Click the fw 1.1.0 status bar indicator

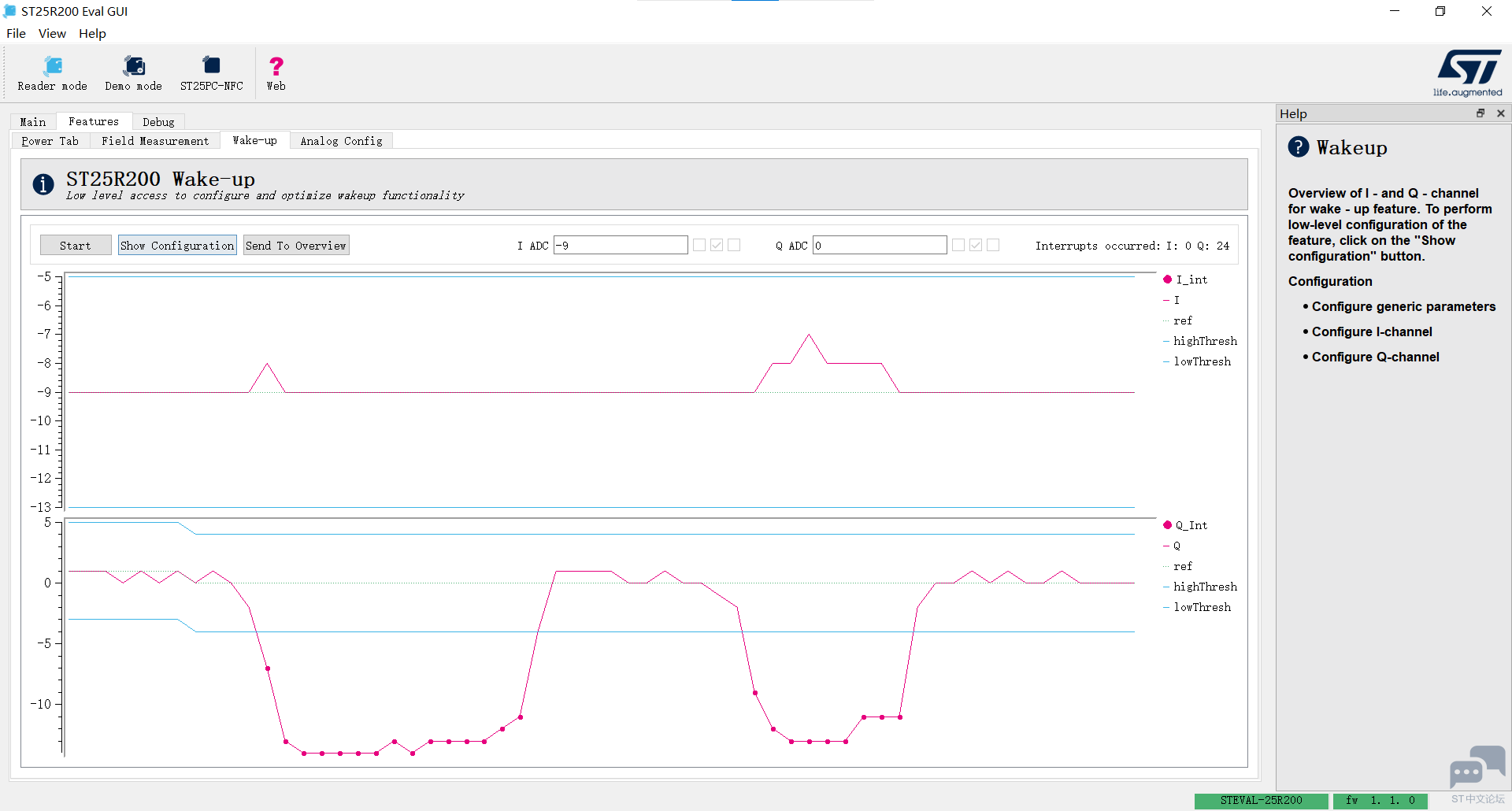click(1380, 801)
